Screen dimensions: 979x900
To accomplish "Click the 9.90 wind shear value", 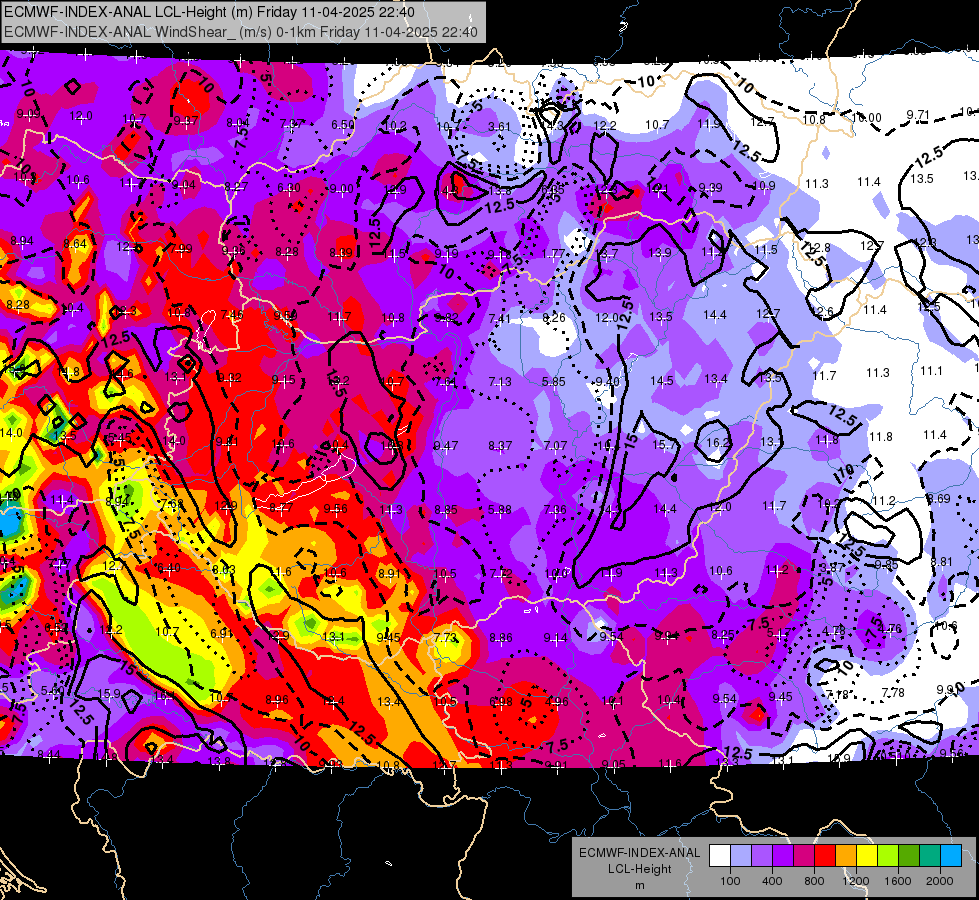I will click(948, 689).
